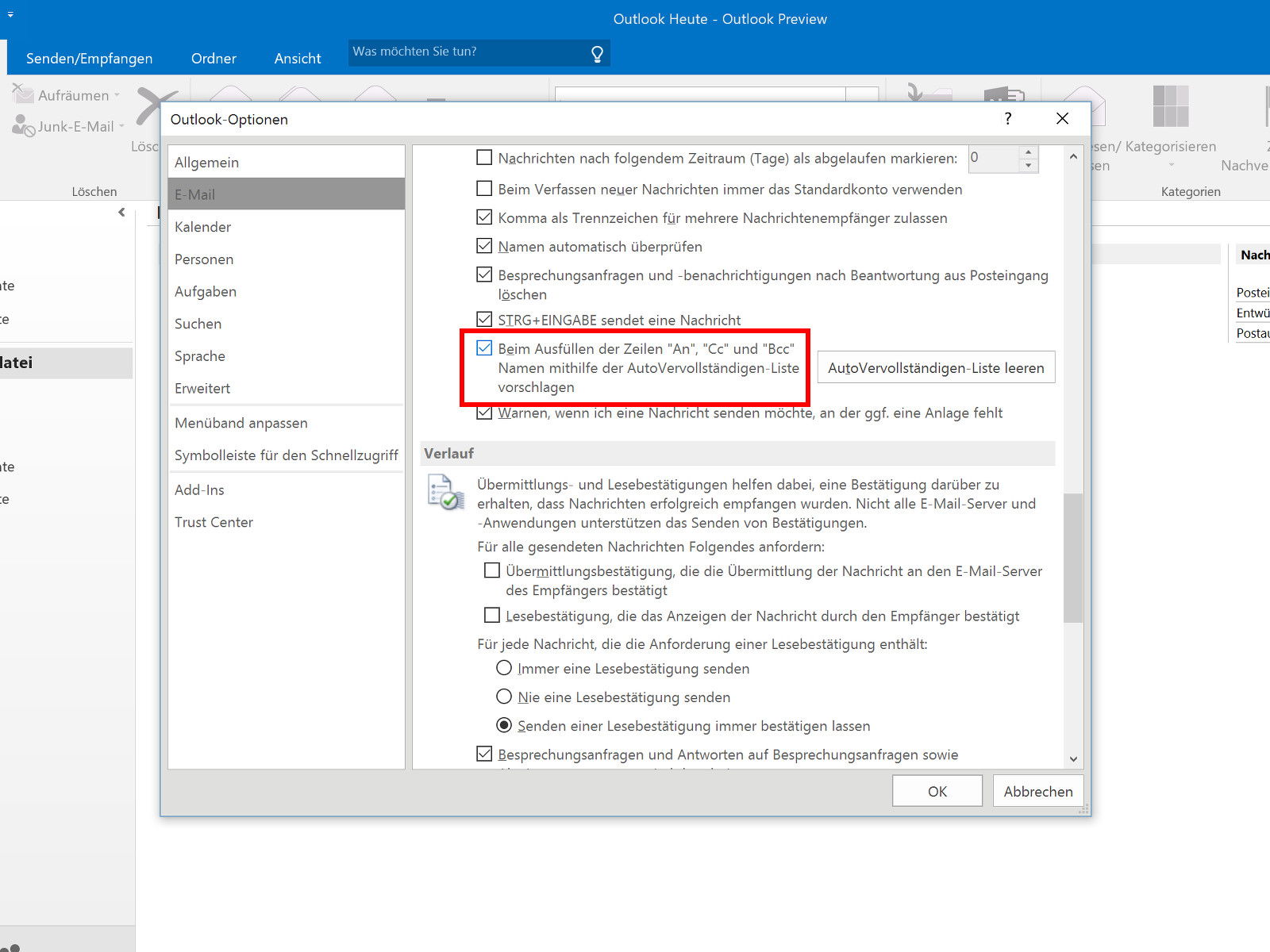Click the Junk-E-Mail person icon
This screenshot has width=1270, height=952.
click(x=23, y=126)
